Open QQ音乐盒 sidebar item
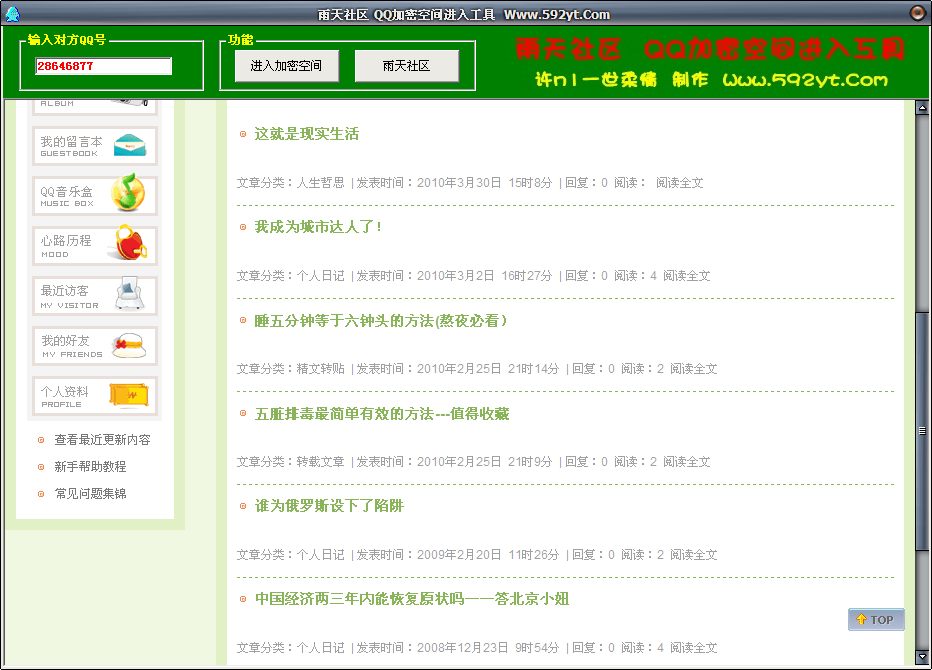The height and width of the screenshot is (670, 932). pos(95,196)
